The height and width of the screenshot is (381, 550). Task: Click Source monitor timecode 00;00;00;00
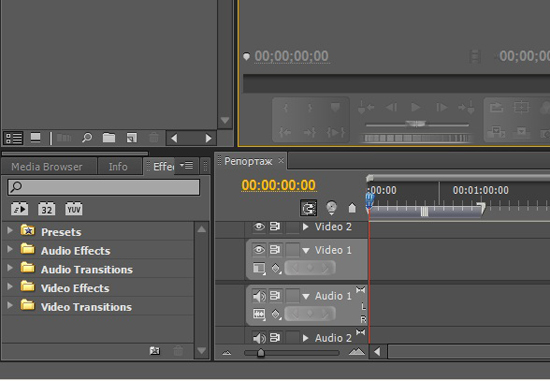[x=291, y=56]
